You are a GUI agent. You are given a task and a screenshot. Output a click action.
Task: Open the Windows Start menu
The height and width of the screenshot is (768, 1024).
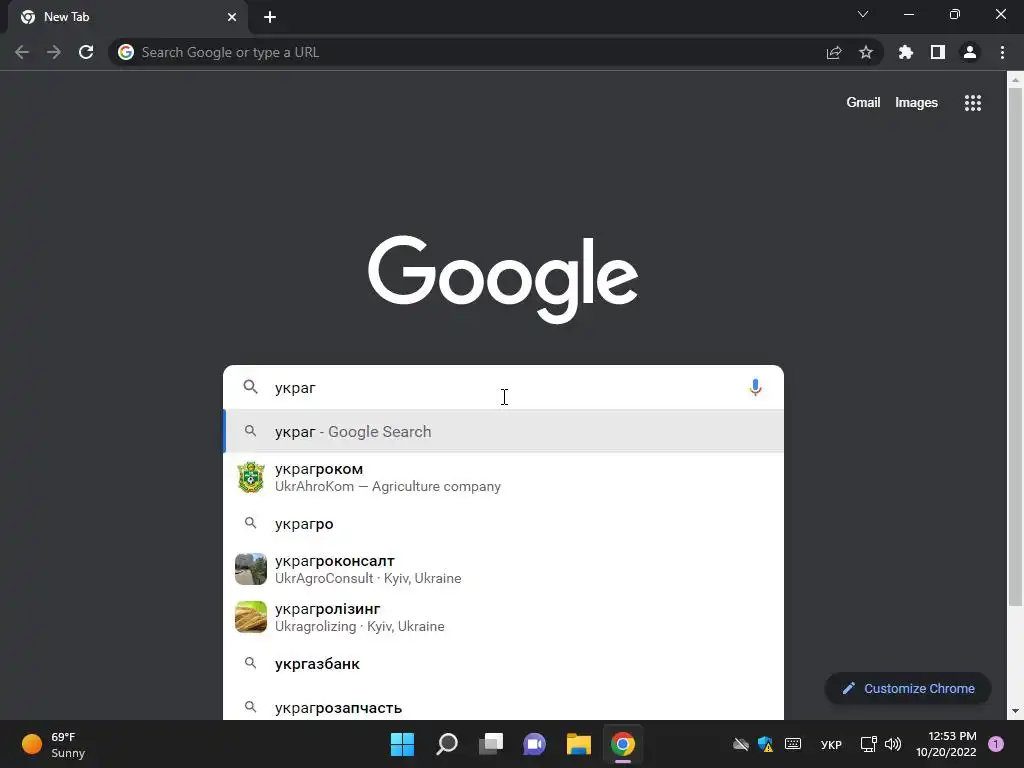tap(402, 744)
